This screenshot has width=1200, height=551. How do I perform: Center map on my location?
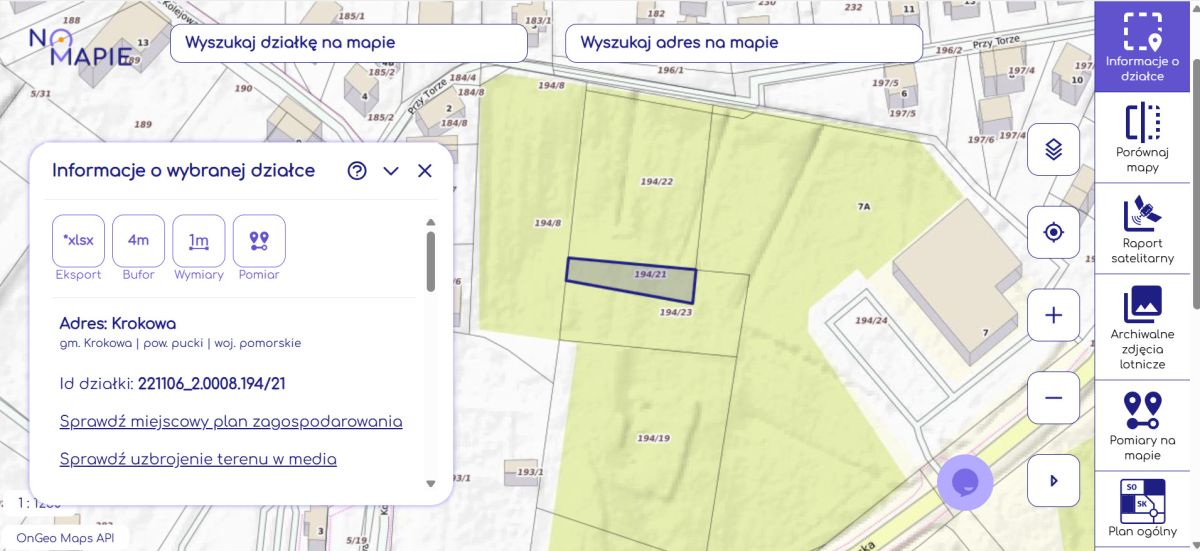[1053, 233]
